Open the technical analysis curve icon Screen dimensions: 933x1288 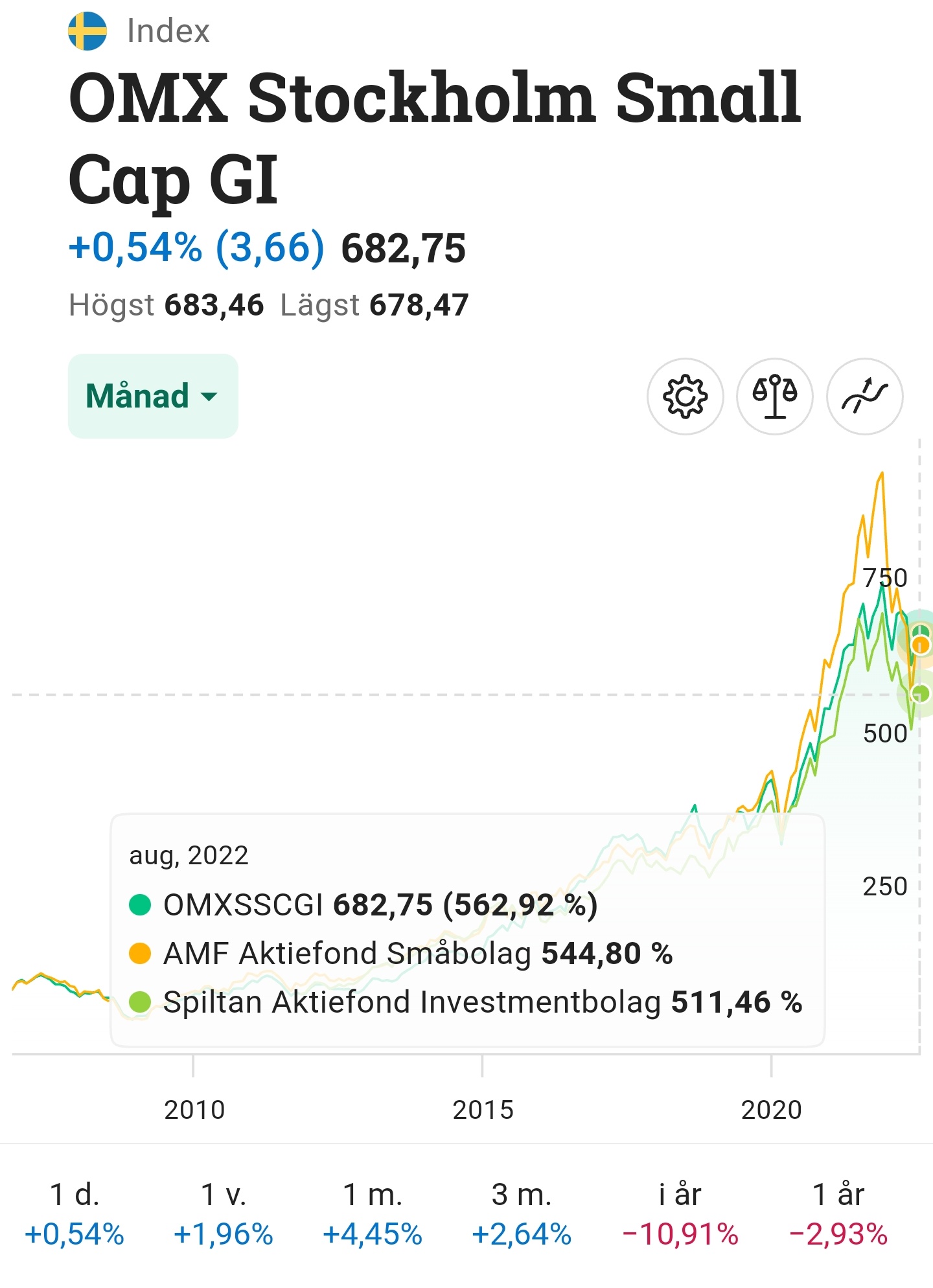pos(864,396)
